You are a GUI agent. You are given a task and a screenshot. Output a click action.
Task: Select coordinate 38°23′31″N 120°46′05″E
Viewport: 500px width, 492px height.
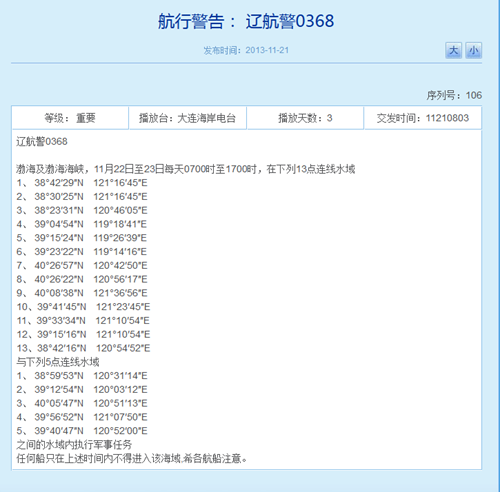(91, 211)
